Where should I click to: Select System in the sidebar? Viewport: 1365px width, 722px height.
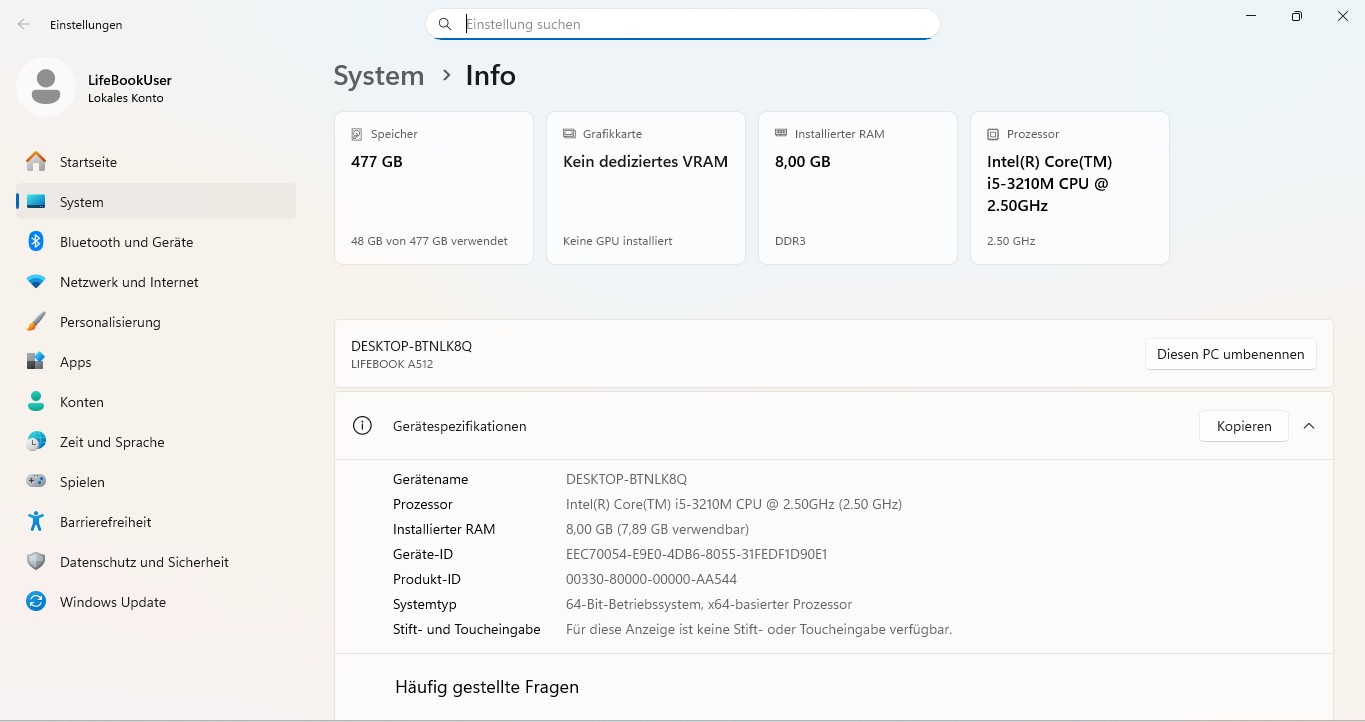click(x=82, y=202)
